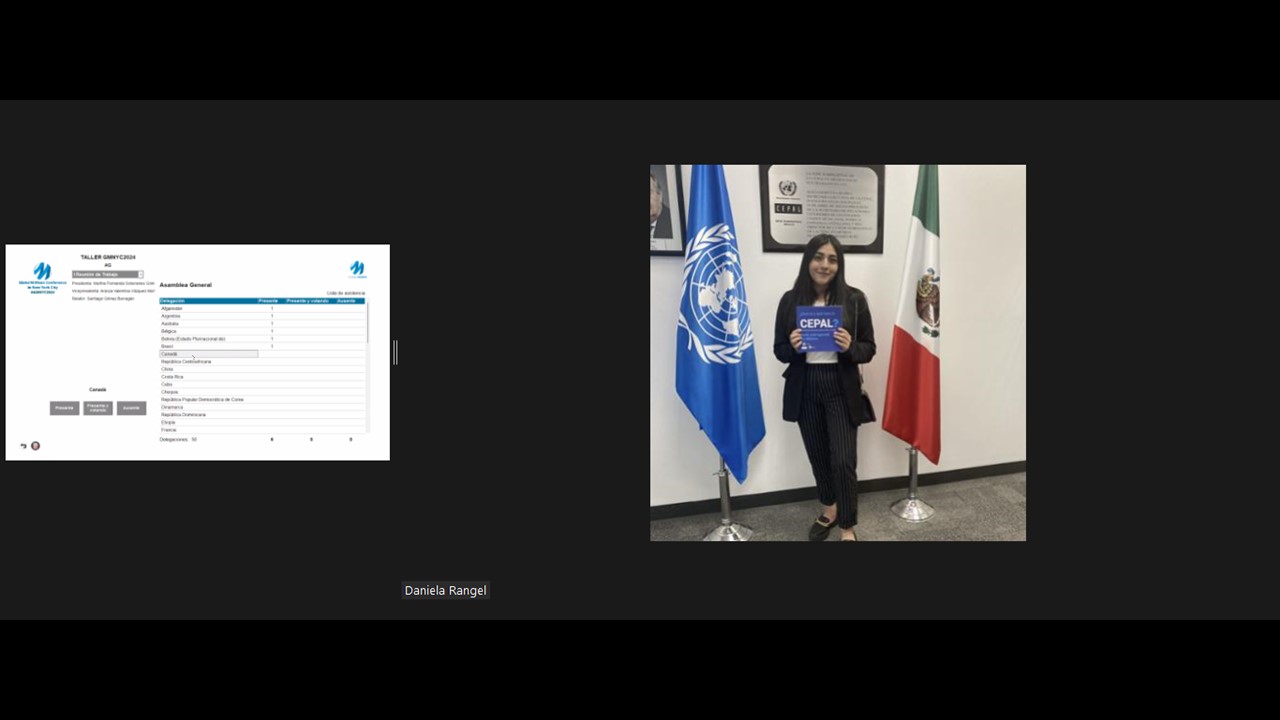Mark the delegation as Ausente
Image resolution: width=1280 pixels, height=720 pixels.
[x=131, y=408]
